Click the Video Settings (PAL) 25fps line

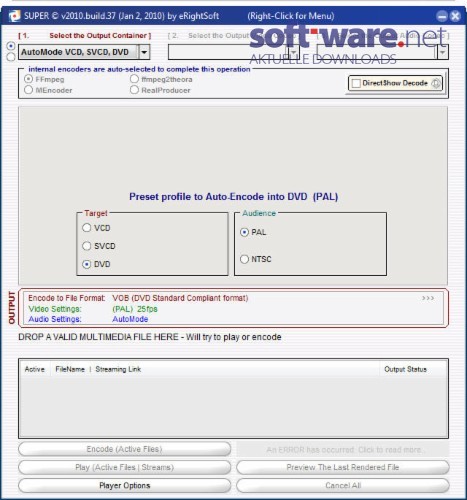[93, 309]
